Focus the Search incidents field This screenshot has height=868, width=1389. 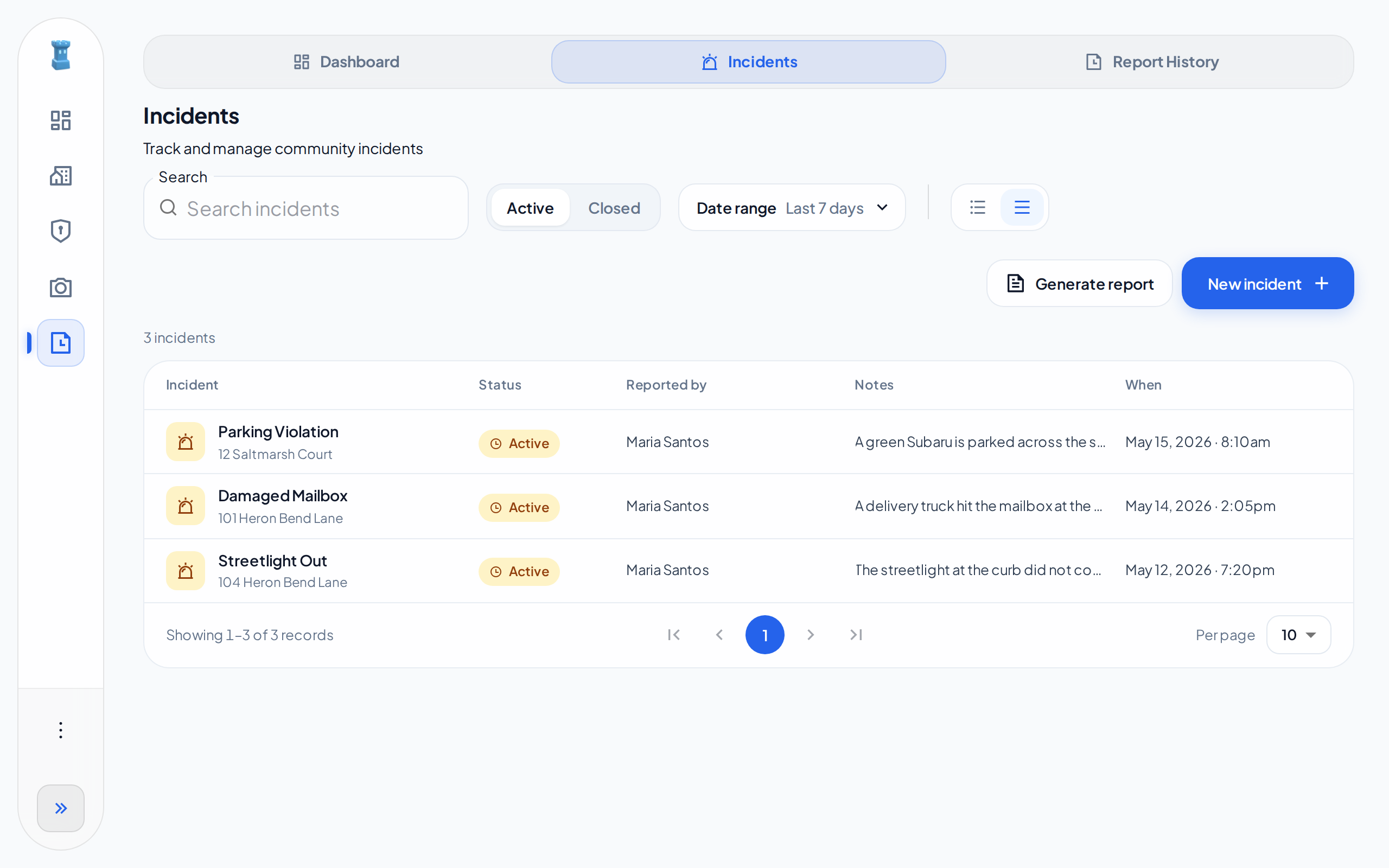pyautogui.click(x=306, y=208)
